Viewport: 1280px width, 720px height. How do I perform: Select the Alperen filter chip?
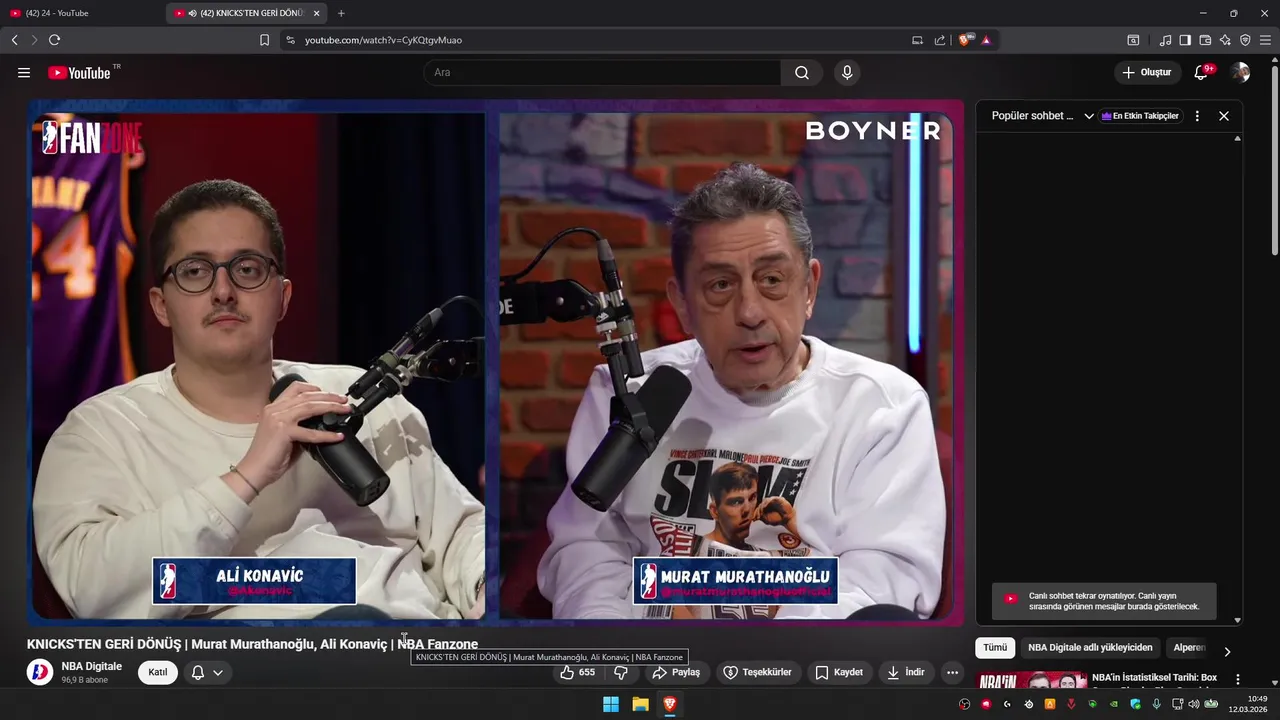tap(1189, 647)
